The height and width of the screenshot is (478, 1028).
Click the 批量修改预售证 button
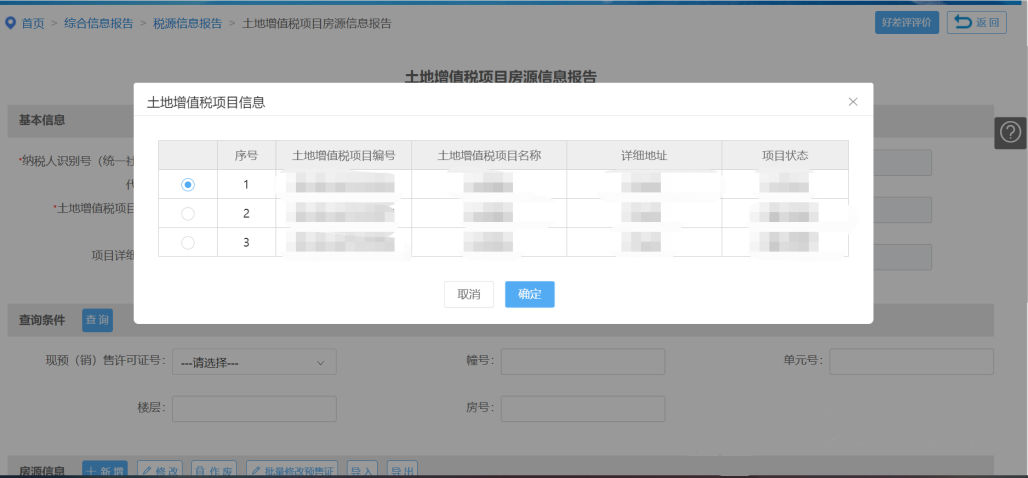(292, 470)
